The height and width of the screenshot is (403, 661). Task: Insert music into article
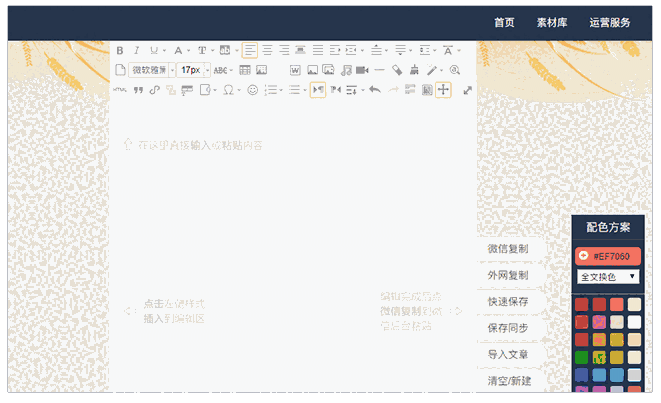pos(346,70)
